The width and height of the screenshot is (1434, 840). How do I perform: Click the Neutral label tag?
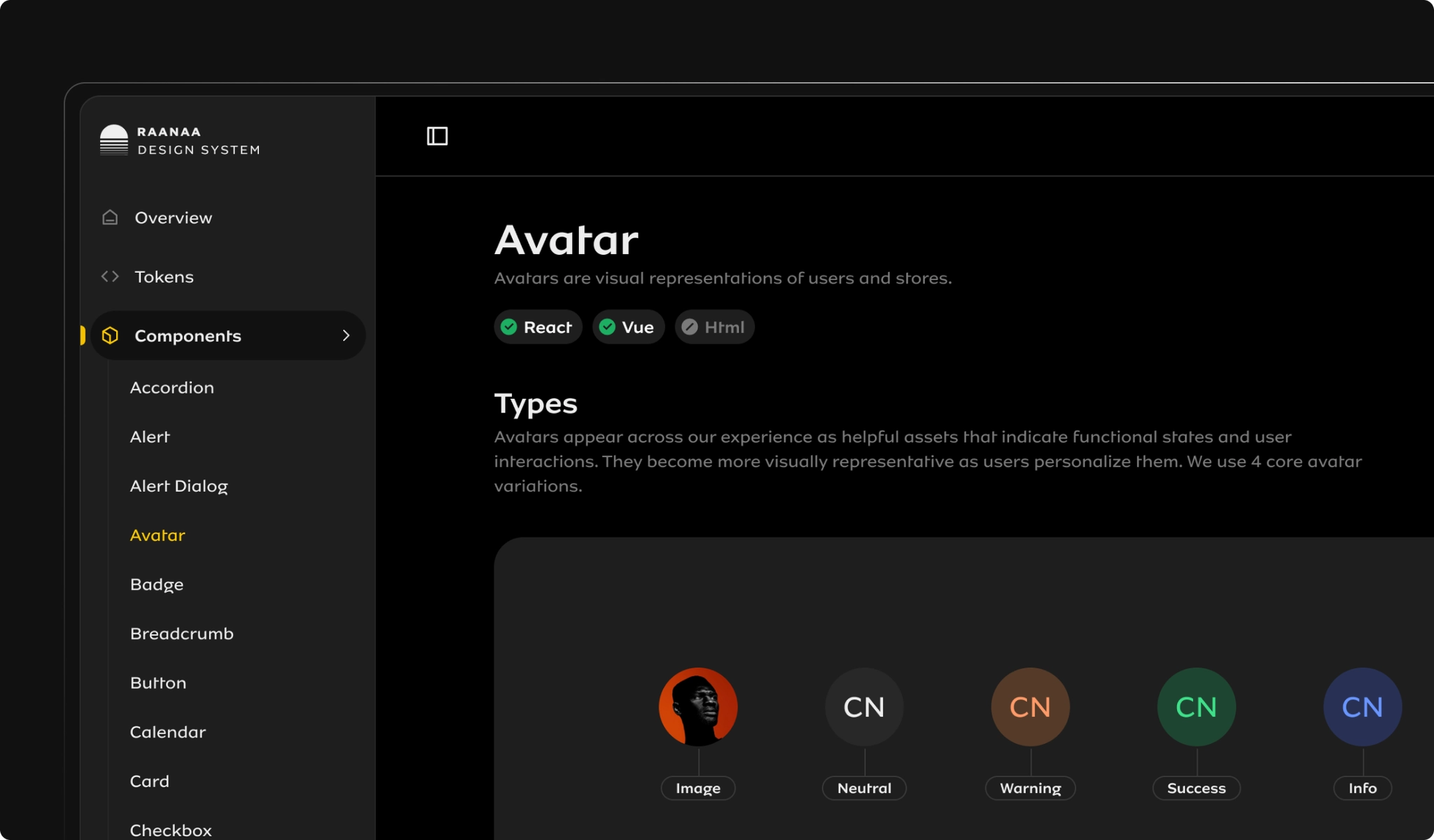(864, 788)
